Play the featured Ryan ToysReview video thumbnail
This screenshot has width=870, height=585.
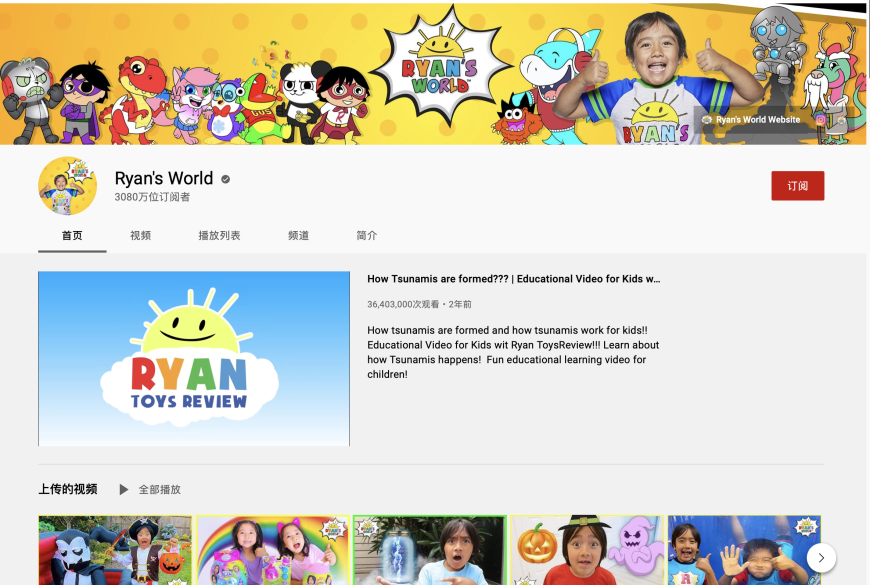(x=194, y=358)
